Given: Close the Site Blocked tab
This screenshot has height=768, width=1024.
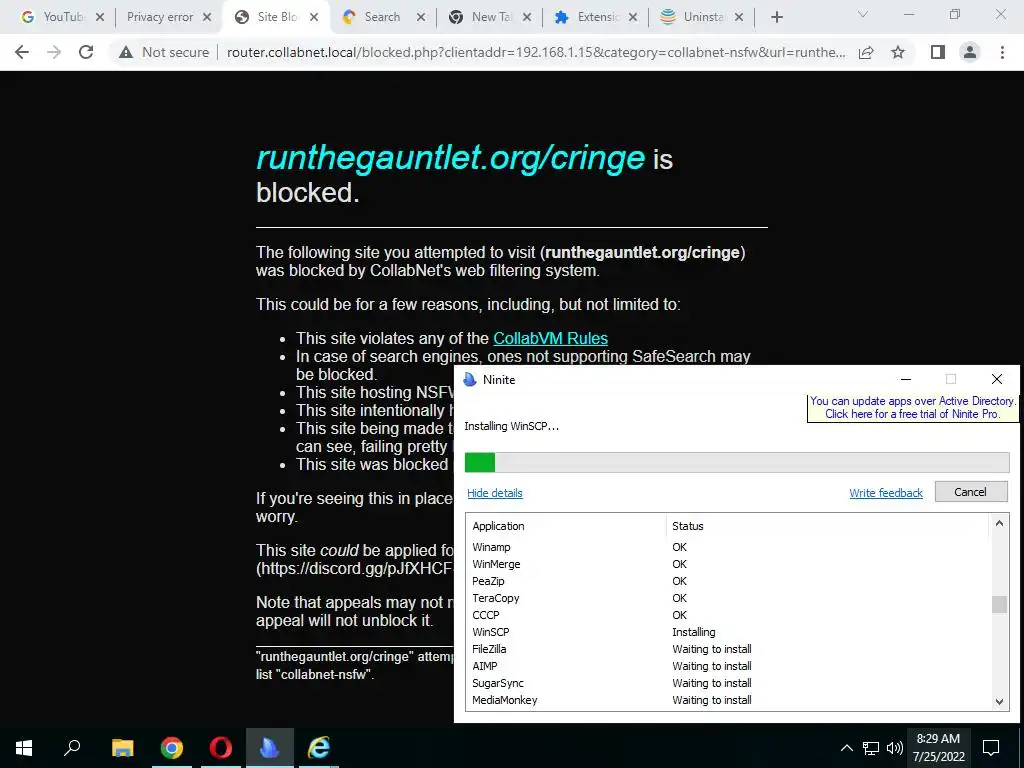Looking at the screenshot, I should click(314, 18).
